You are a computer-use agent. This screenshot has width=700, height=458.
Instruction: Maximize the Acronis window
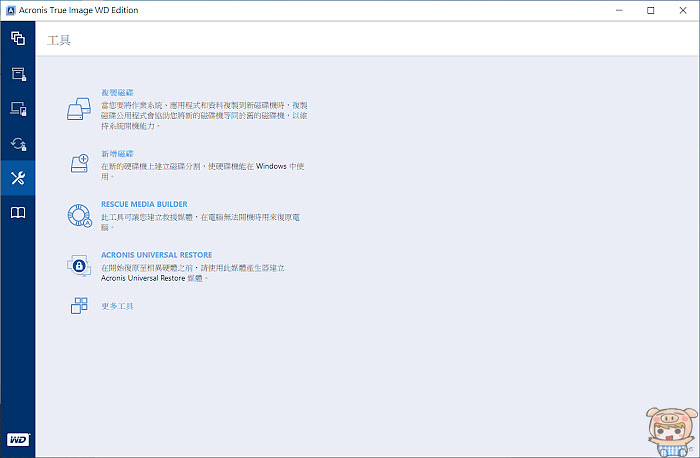[x=650, y=10]
